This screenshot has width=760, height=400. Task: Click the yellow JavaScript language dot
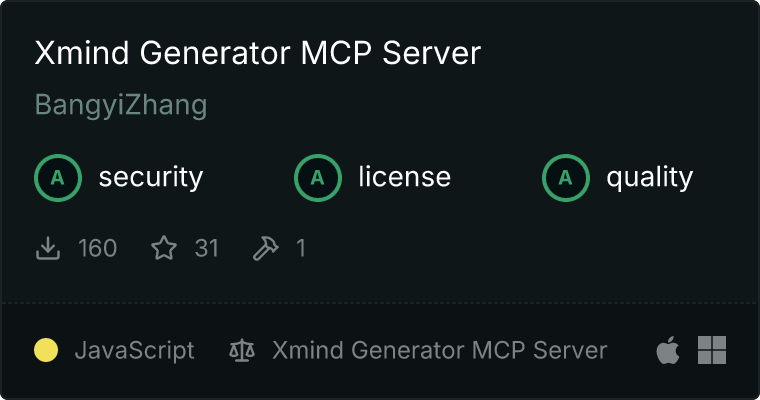[46, 350]
